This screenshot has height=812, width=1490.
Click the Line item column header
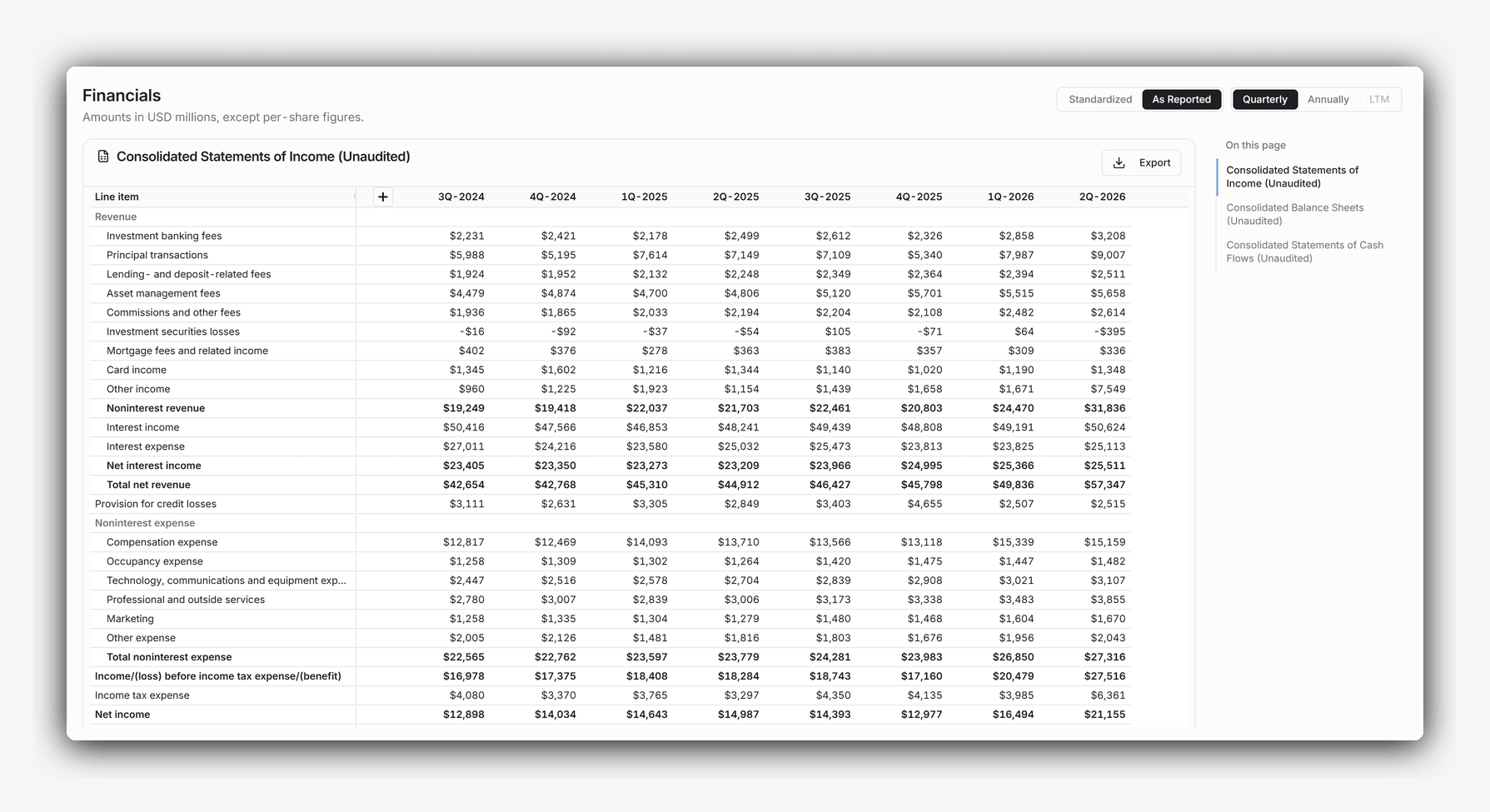point(117,197)
